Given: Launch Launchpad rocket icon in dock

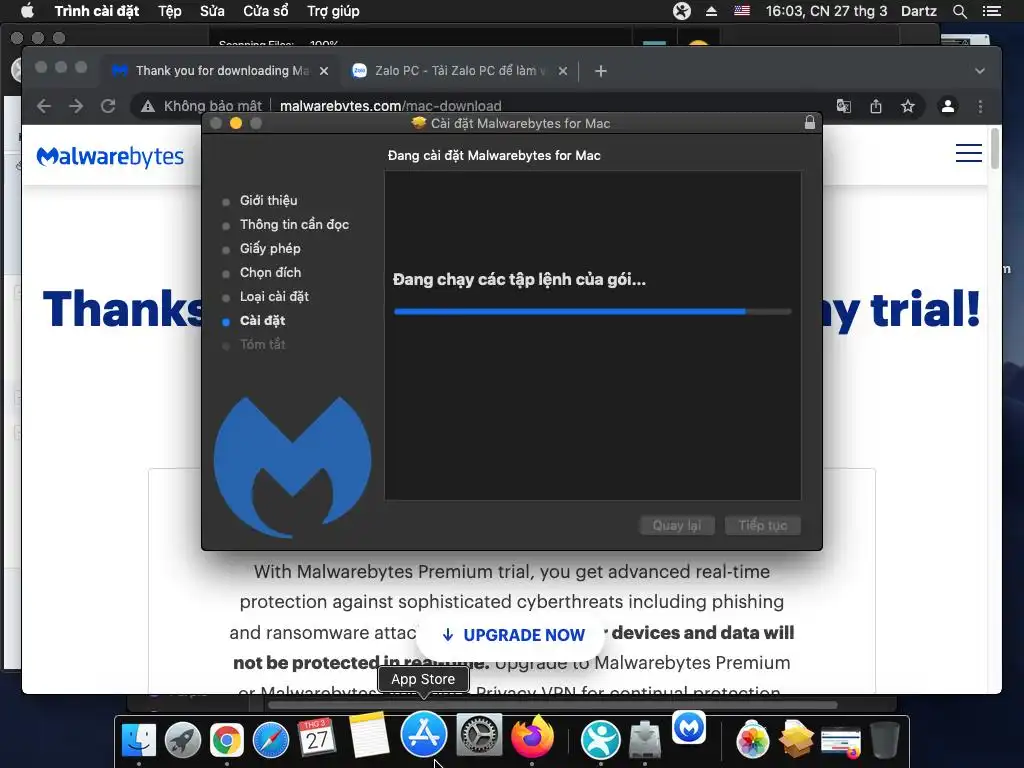Looking at the screenshot, I should coord(183,741).
